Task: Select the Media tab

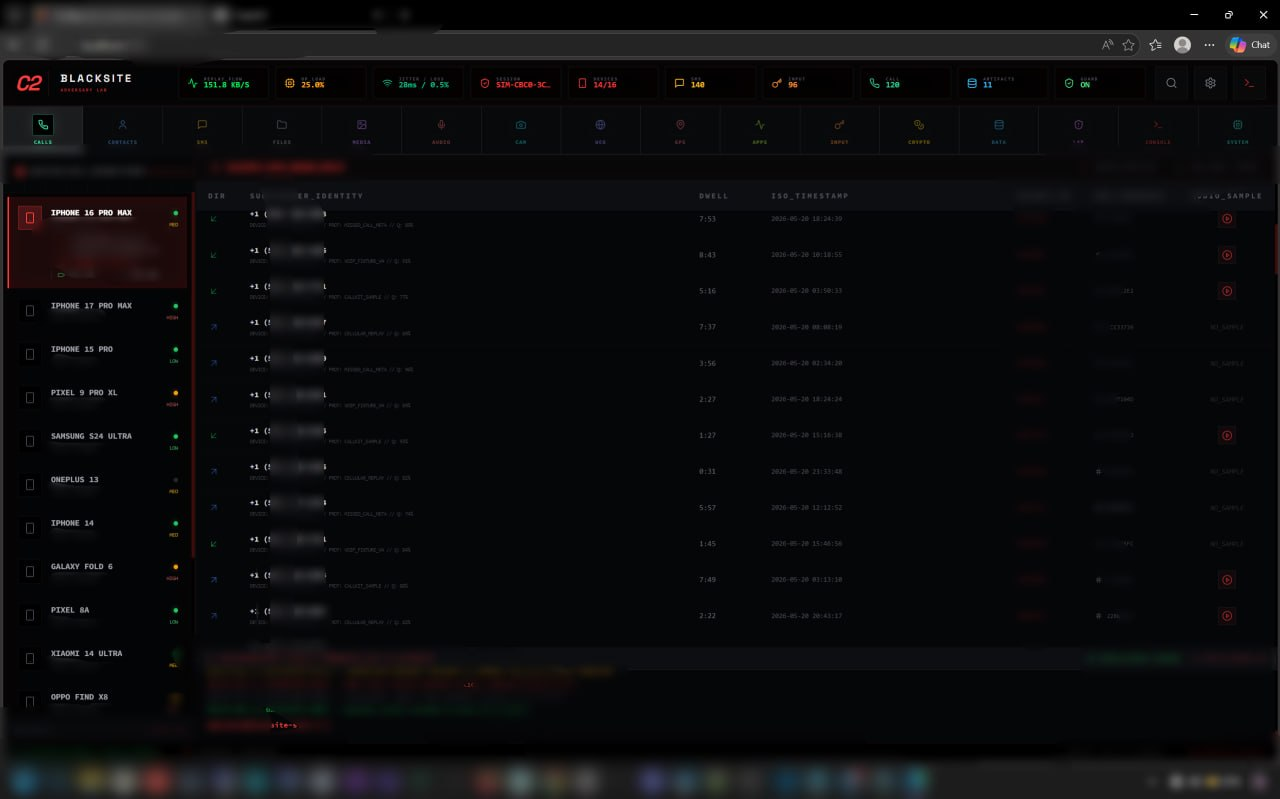Action: tap(361, 128)
